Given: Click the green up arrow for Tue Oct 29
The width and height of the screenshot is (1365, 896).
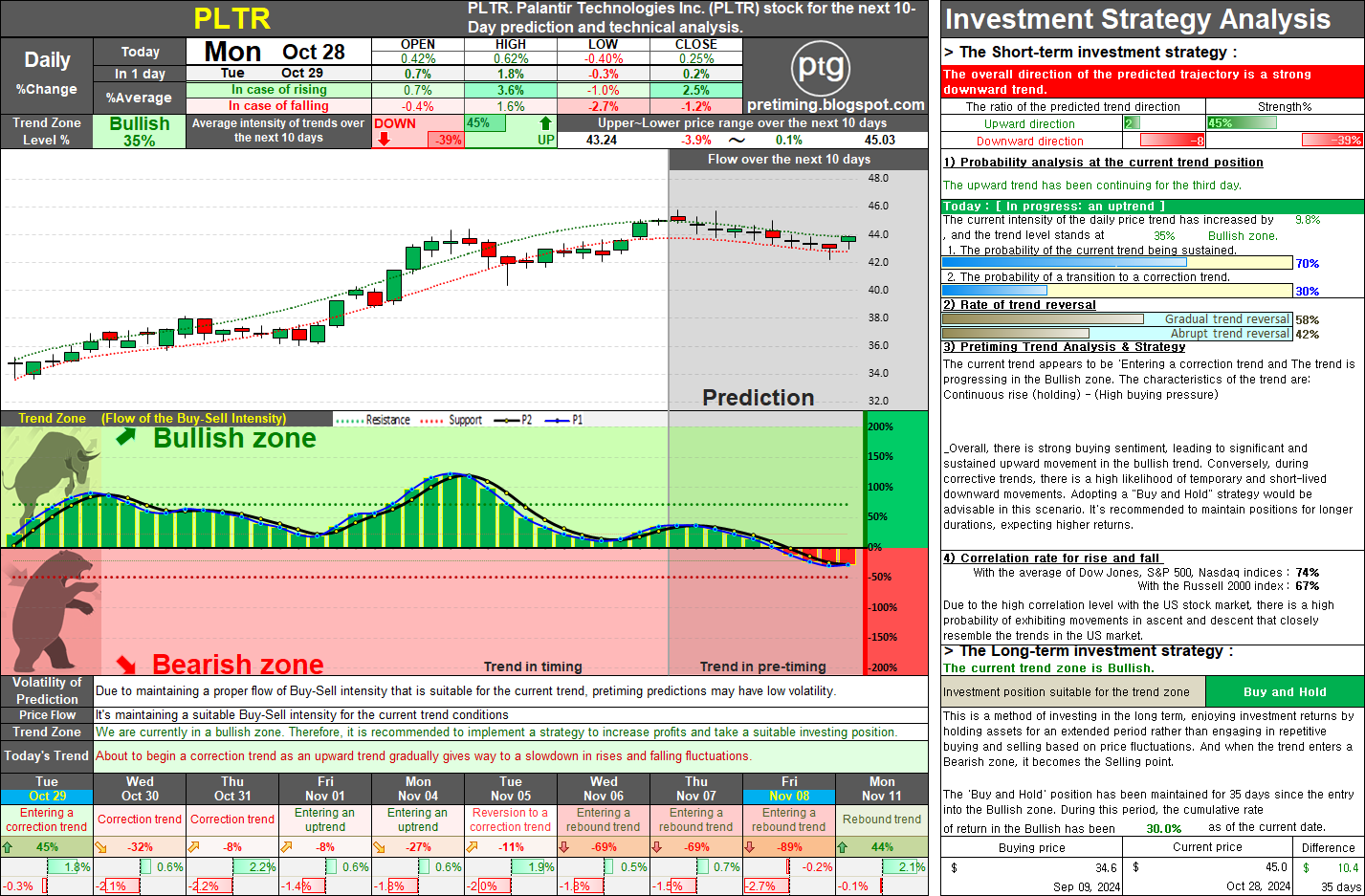Looking at the screenshot, I should 8,847.
